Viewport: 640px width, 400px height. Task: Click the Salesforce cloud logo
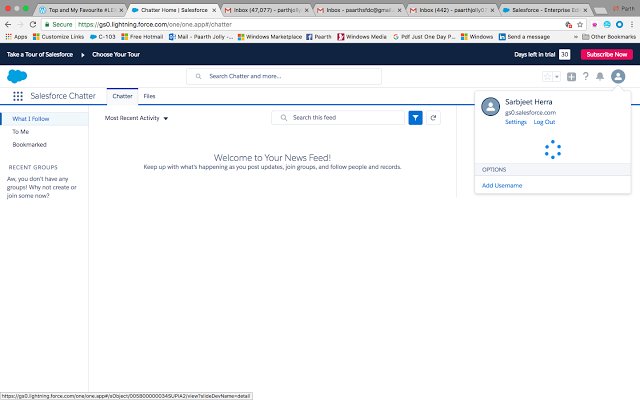[17, 76]
